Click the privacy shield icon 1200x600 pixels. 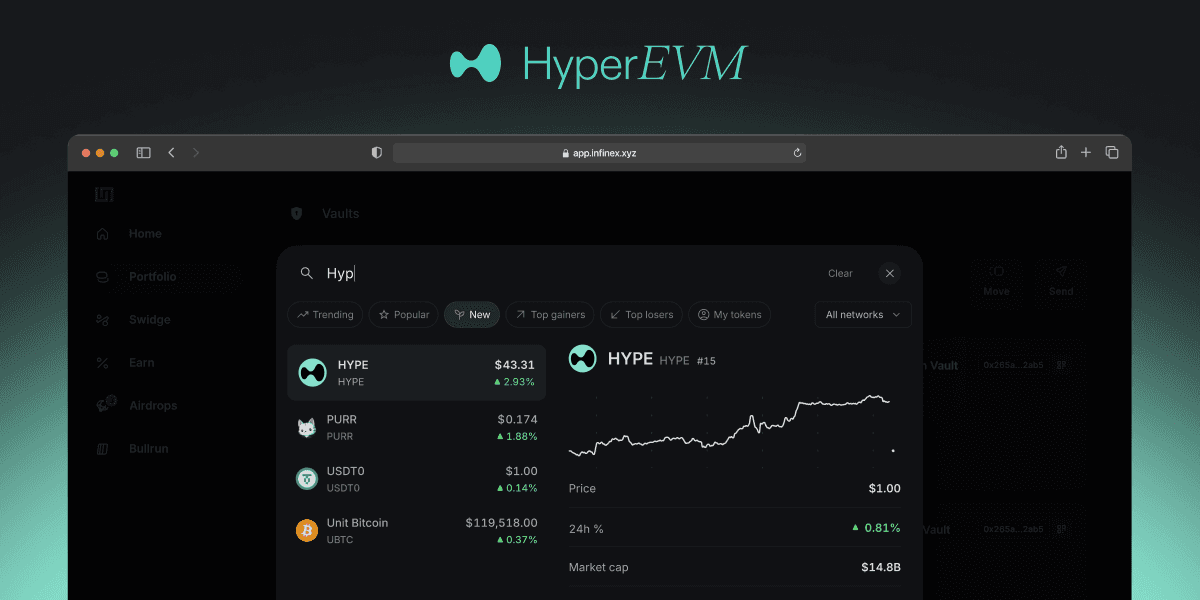point(377,153)
